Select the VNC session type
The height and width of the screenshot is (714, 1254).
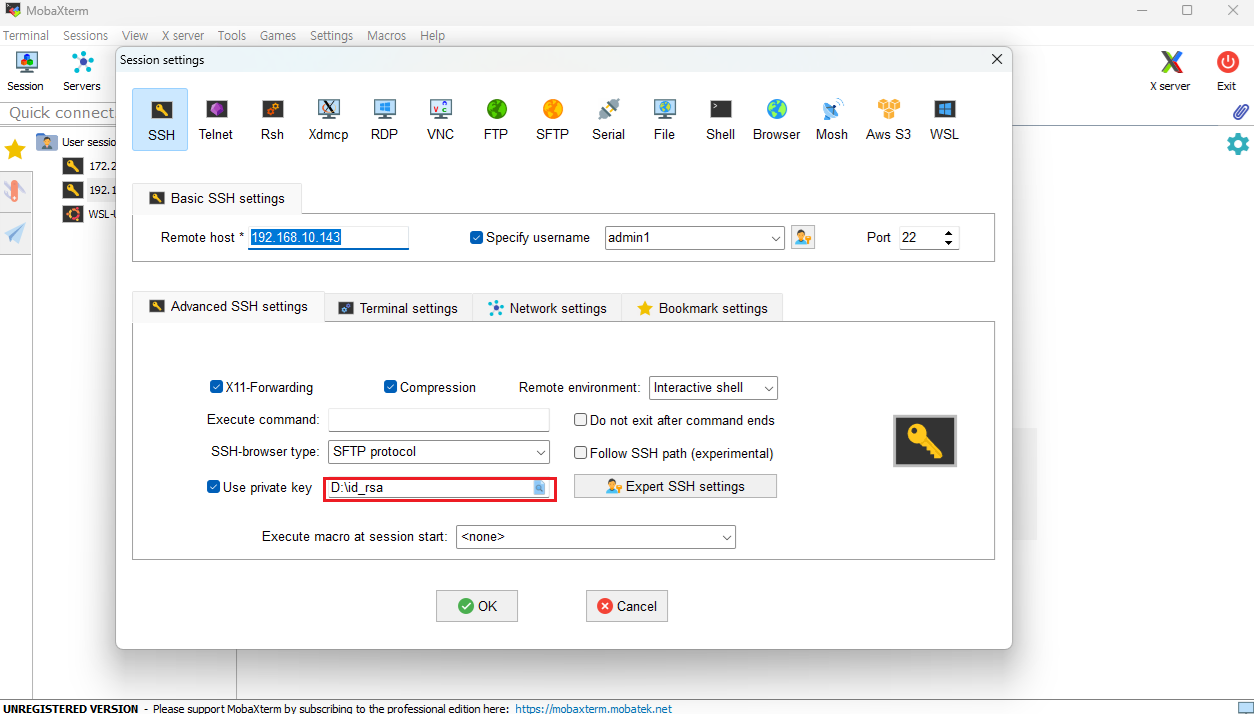pos(440,119)
